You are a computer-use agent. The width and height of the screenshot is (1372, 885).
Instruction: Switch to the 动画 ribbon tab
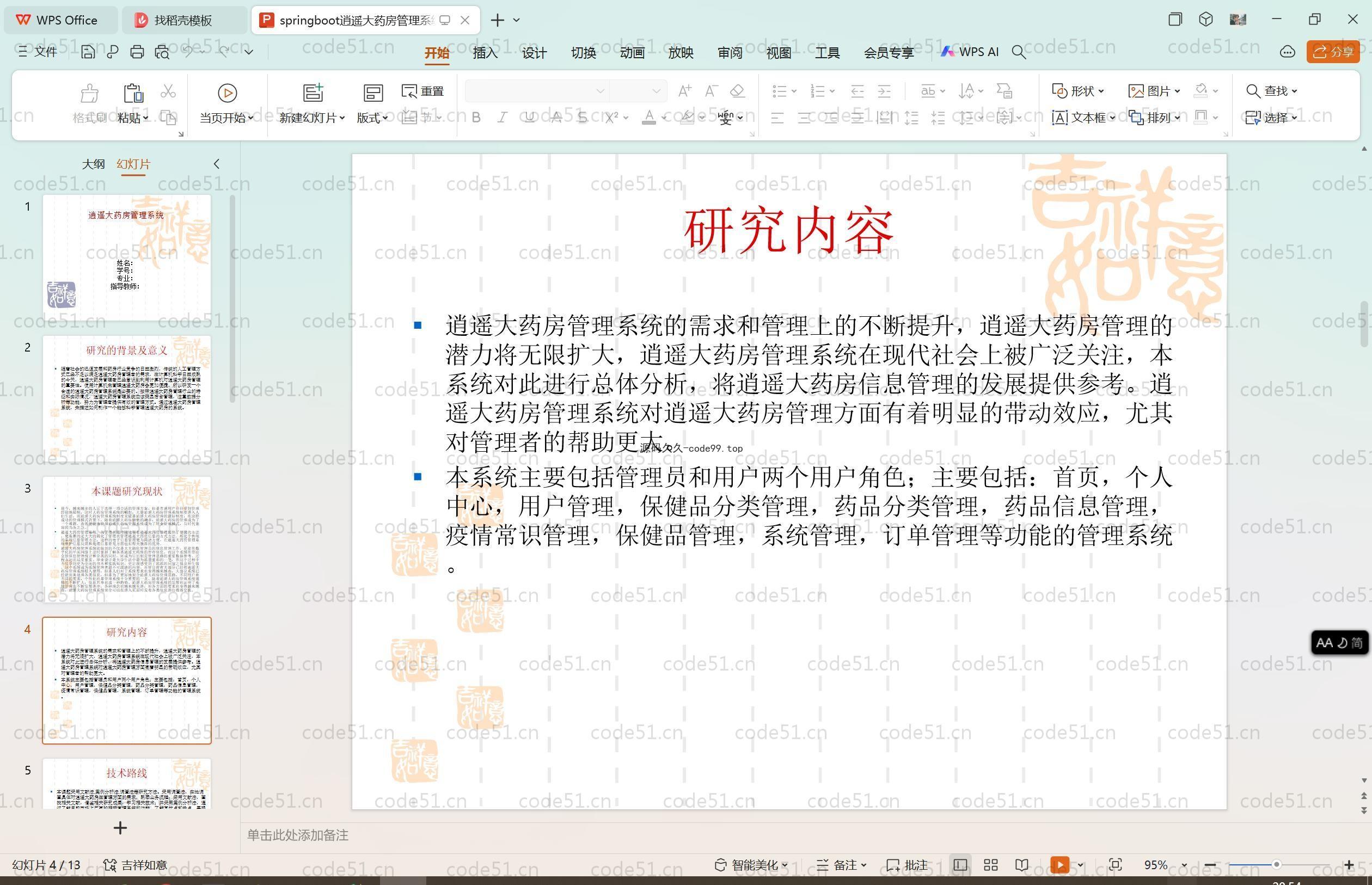coord(632,52)
